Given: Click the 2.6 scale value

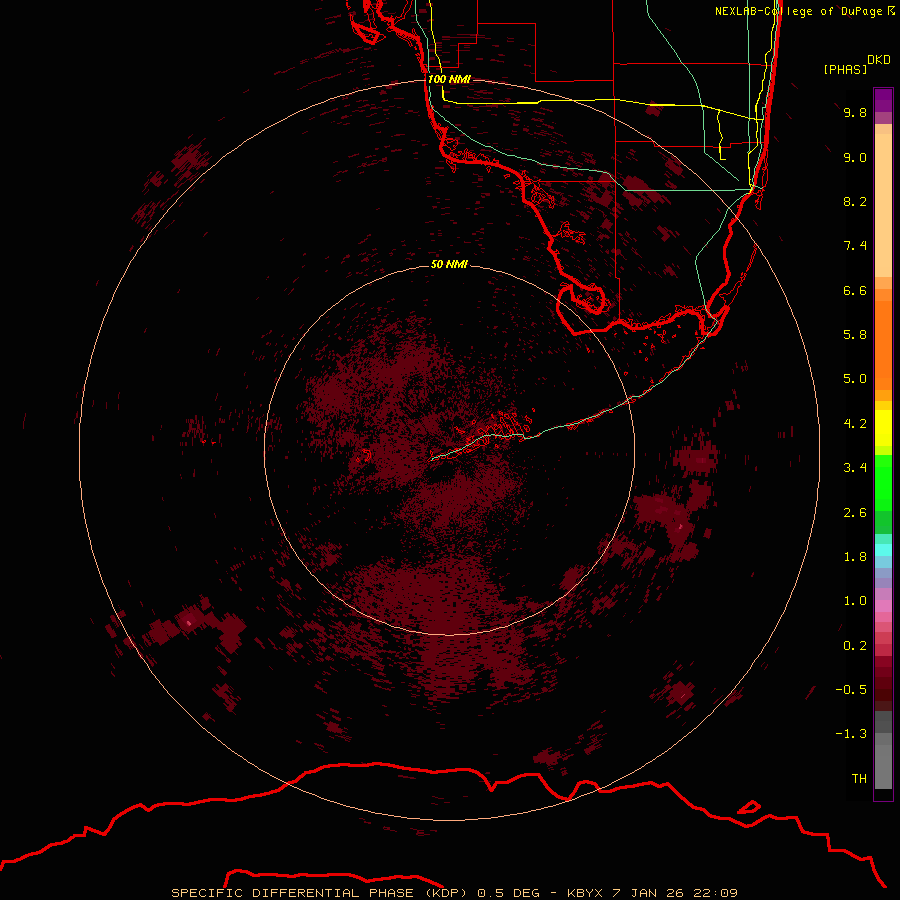Looking at the screenshot, I should [855, 513].
